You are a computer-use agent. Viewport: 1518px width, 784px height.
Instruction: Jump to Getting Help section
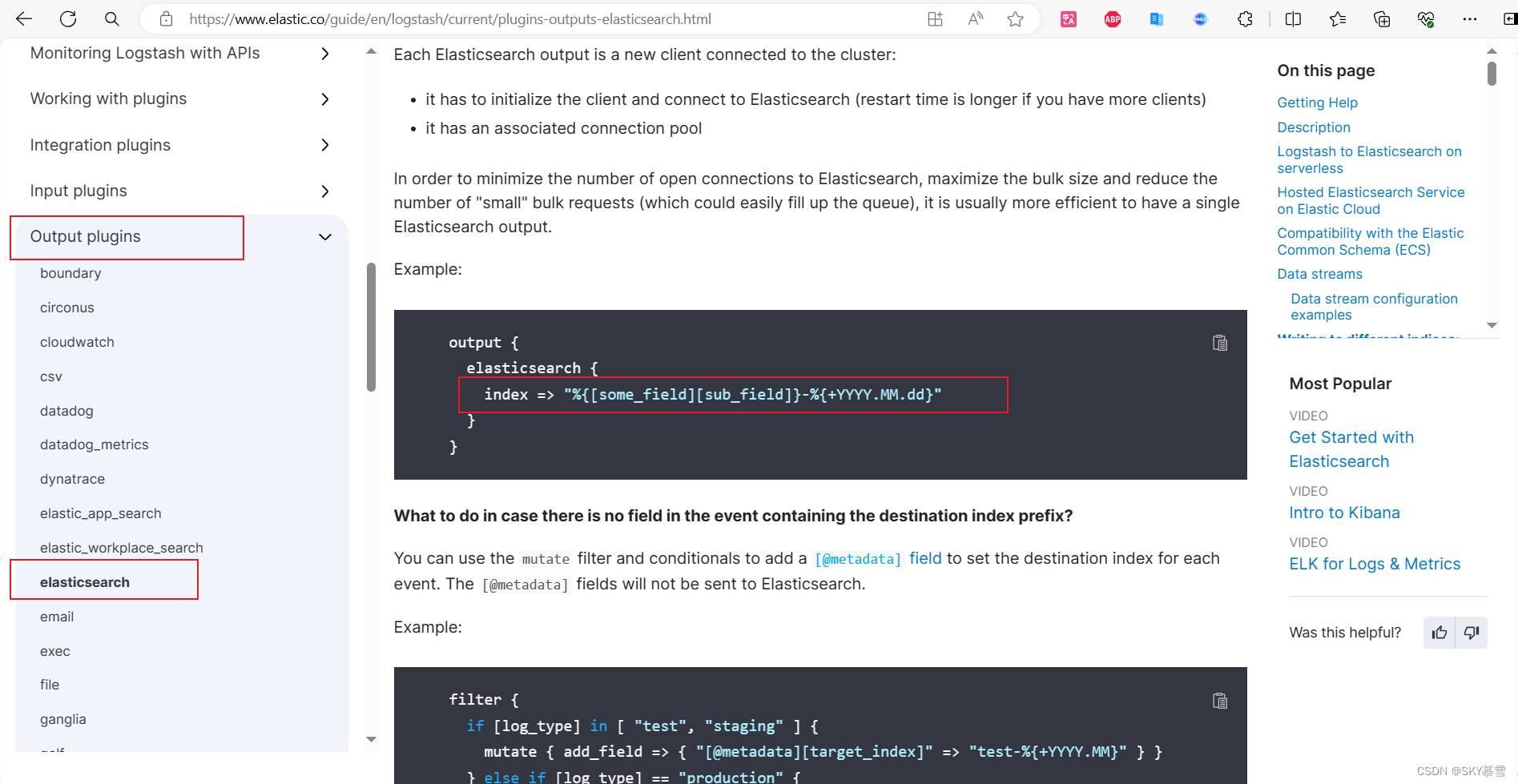(1317, 103)
